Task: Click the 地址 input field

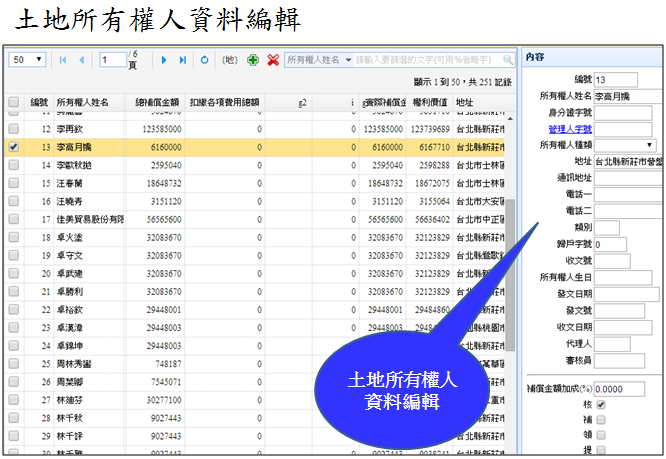Action: point(628,161)
